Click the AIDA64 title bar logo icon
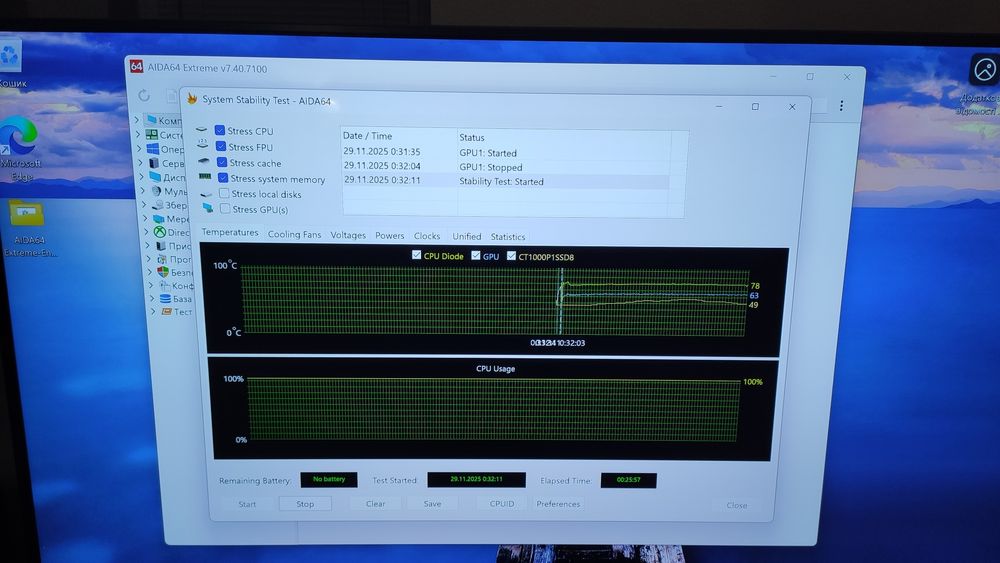 tap(136, 66)
